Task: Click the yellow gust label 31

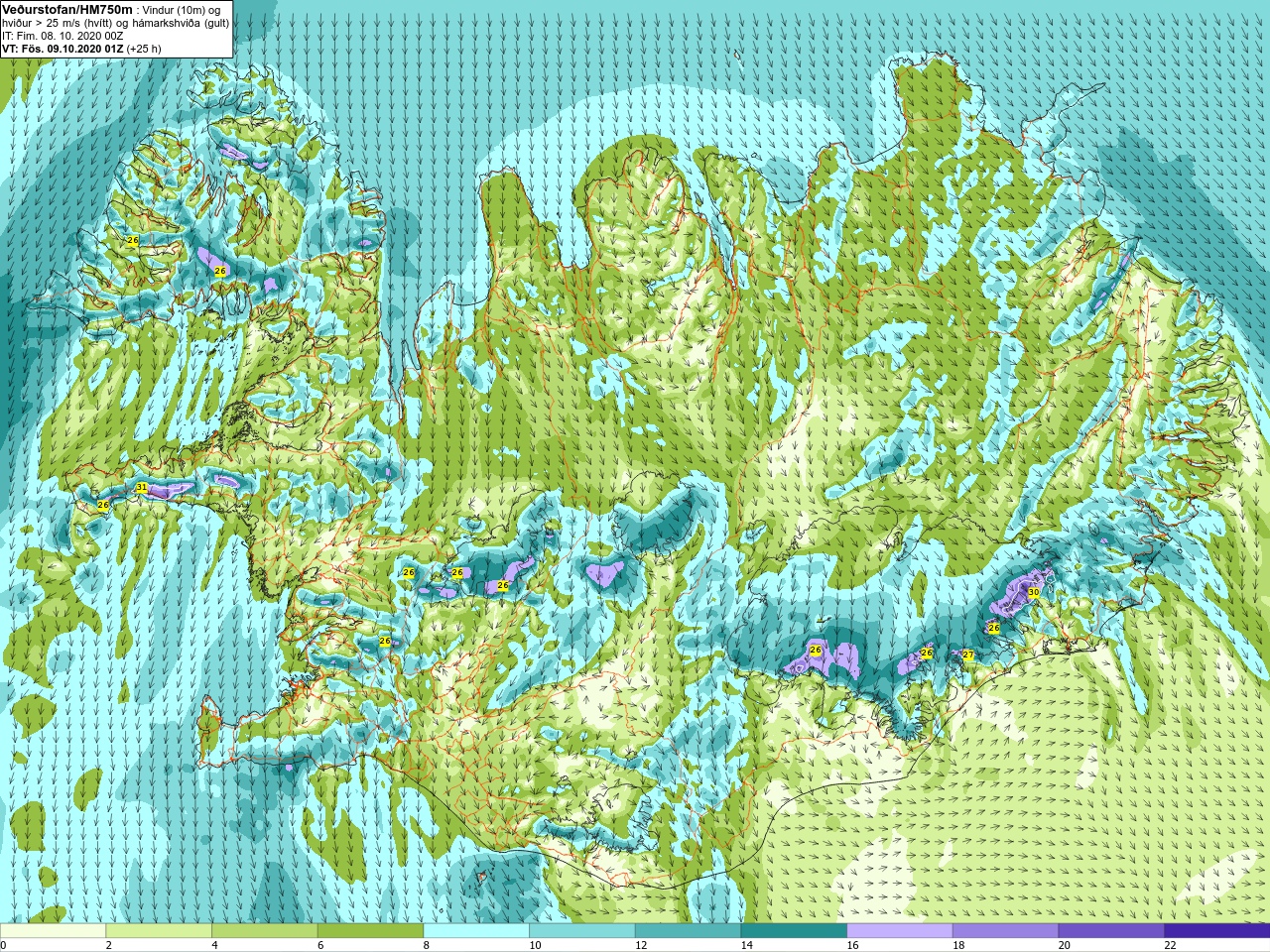Action: coord(141,488)
